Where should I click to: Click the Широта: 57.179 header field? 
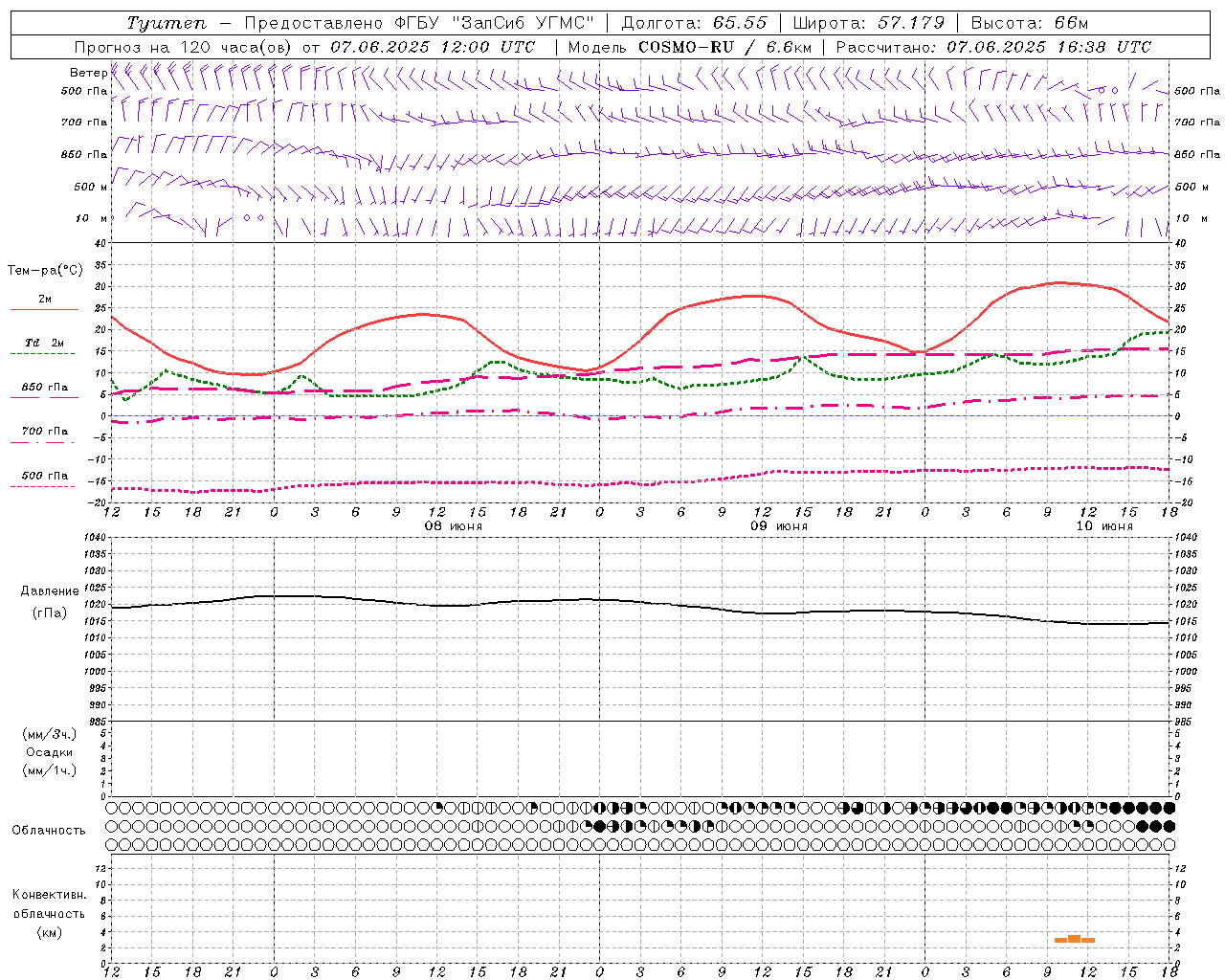869,23
